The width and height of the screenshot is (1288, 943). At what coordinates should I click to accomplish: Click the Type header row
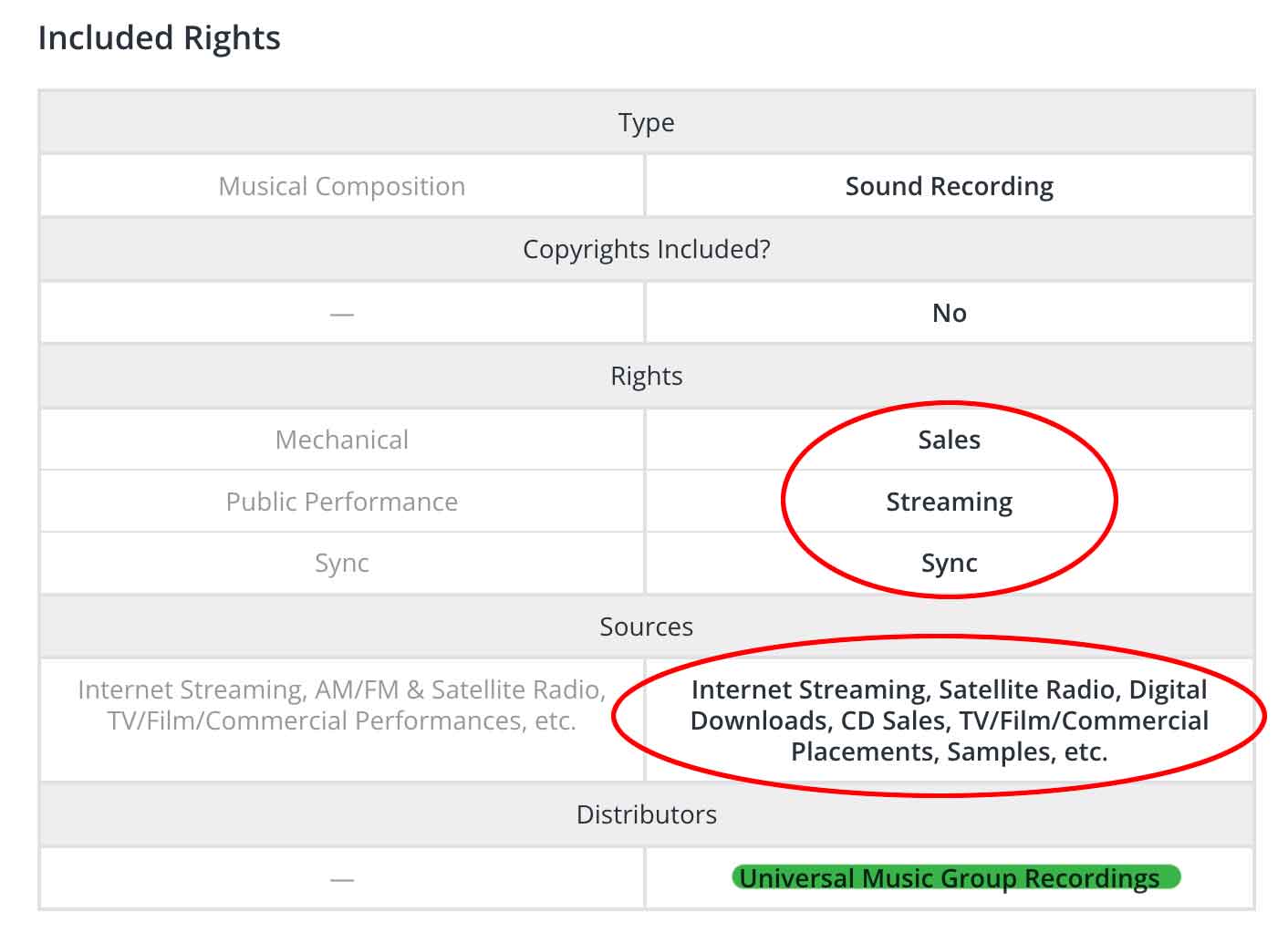[646, 122]
